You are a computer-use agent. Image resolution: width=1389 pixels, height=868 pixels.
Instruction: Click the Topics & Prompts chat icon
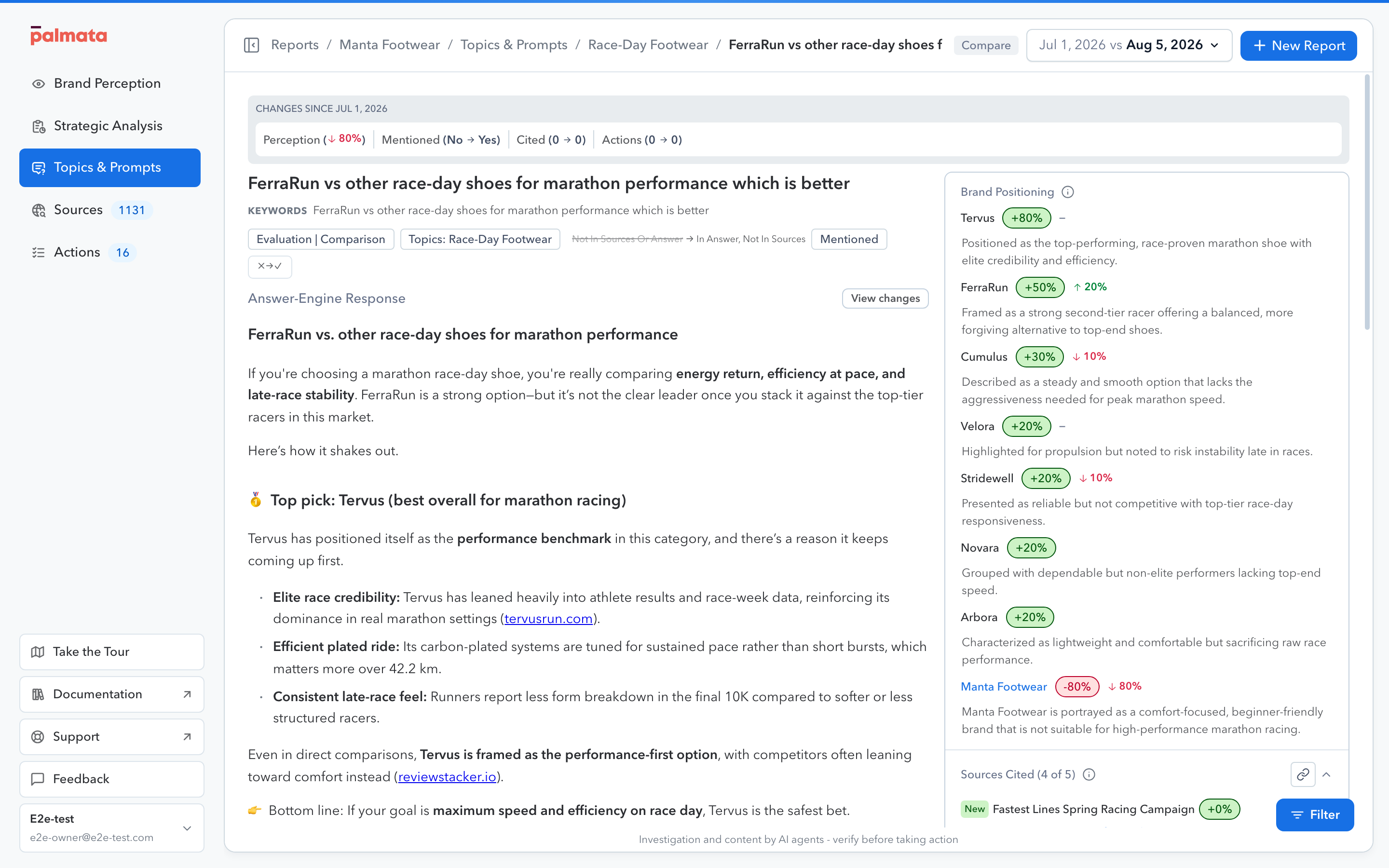pos(39,168)
